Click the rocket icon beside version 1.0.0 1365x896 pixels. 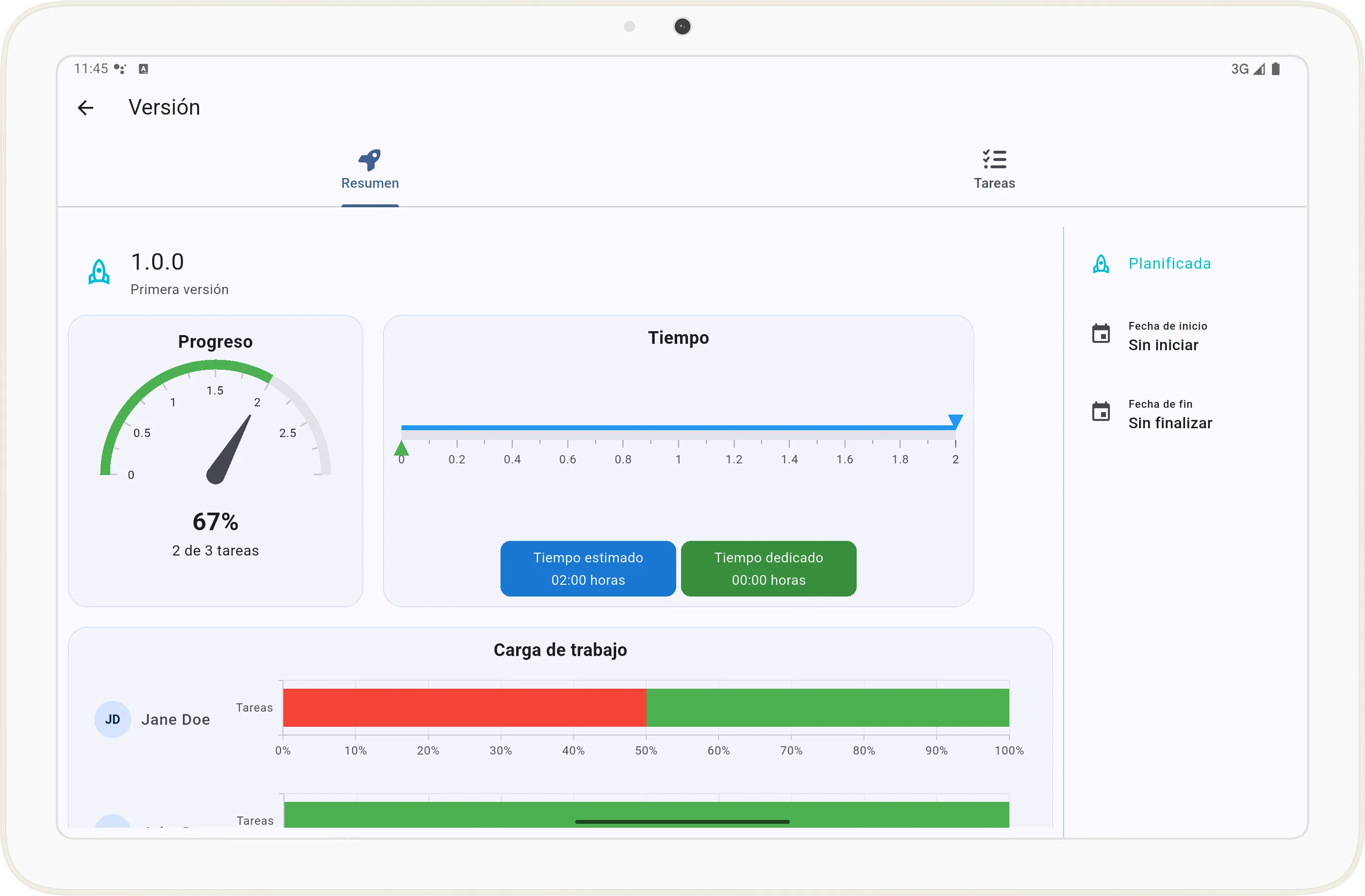(x=99, y=272)
